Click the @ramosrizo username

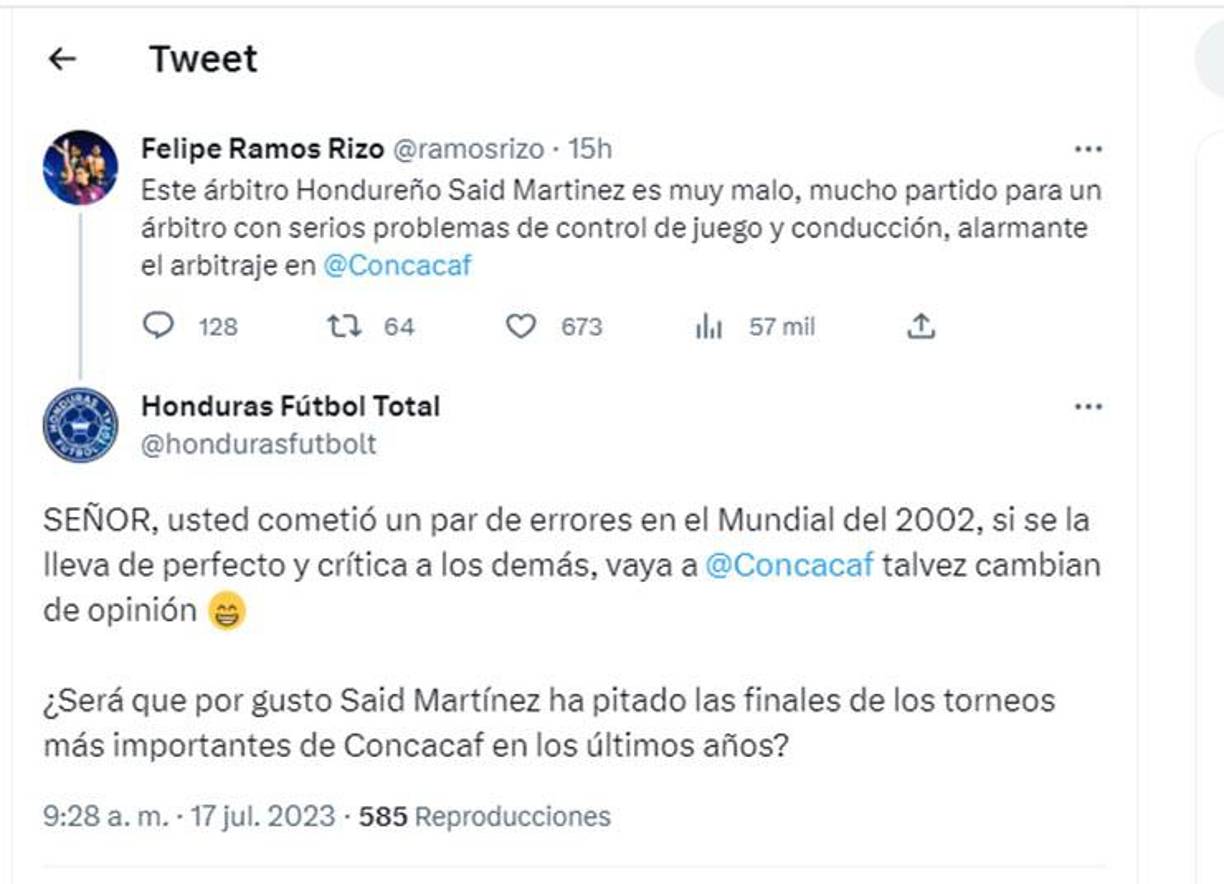(x=468, y=148)
